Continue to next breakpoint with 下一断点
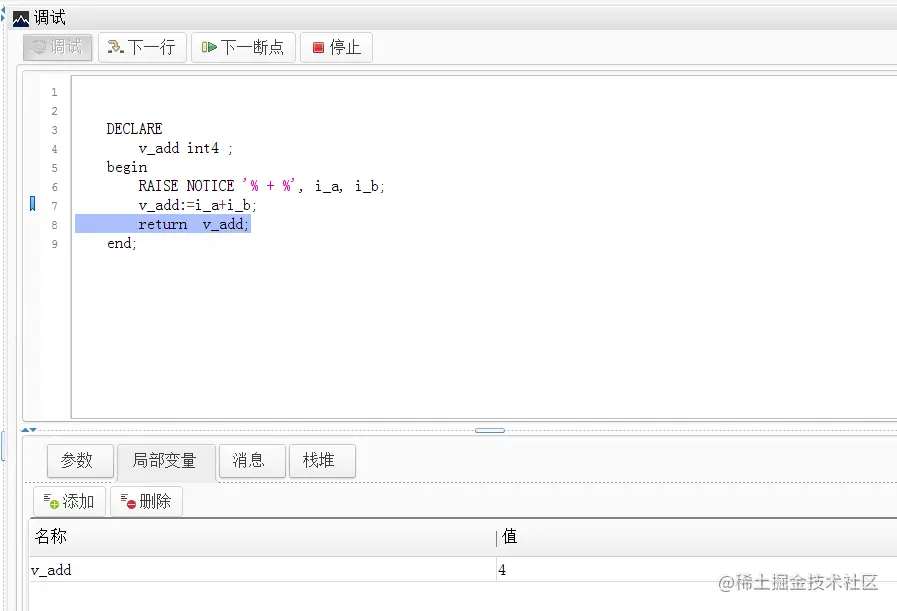 (243, 47)
